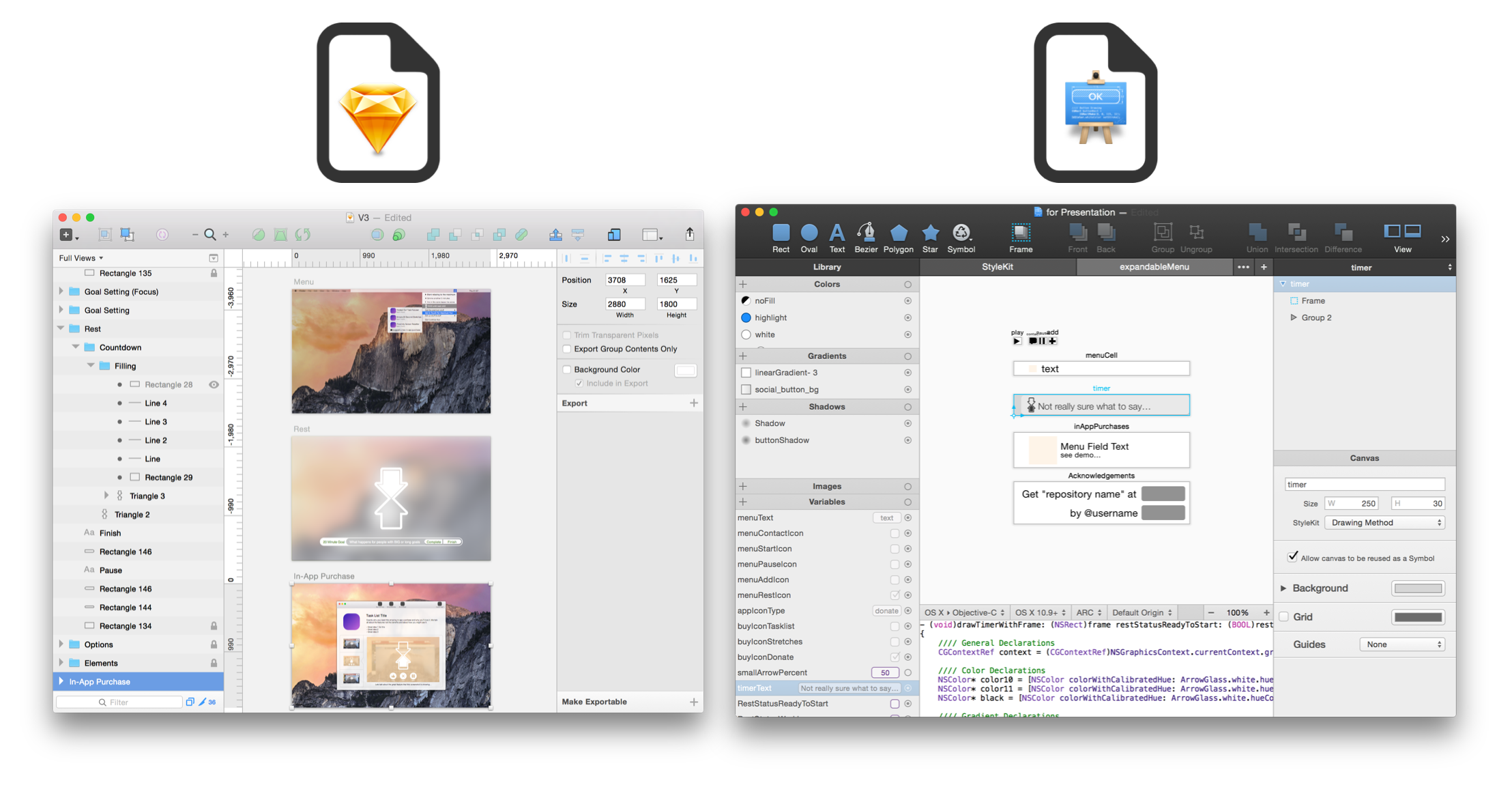Select the Oval tool in PaintCode
Screen dimensions: 1512x785
click(x=809, y=238)
